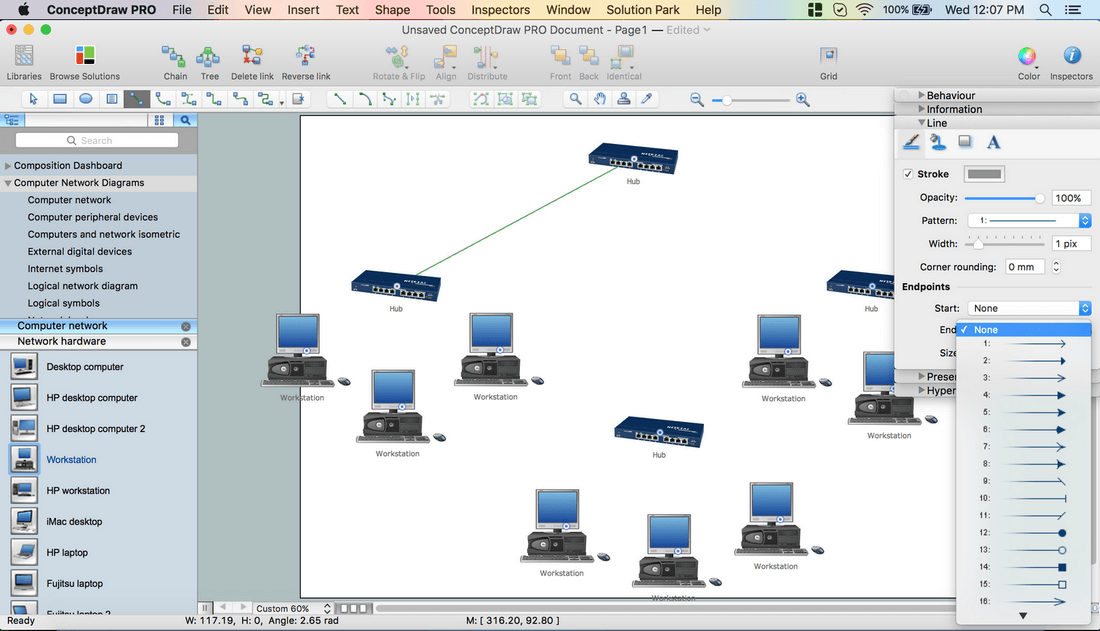This screenshot has width=1100, height=631.
Task: Select the straight line drawing tool
Action: tap(340, 99)
